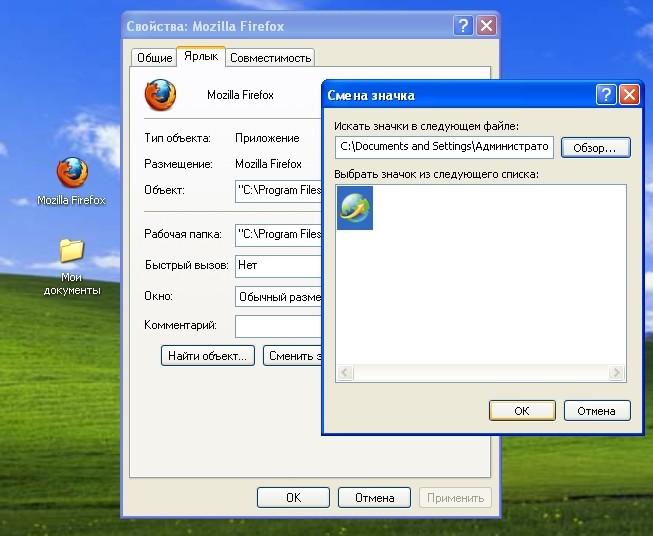Select the Ярлык tab
The image size is (653, 536).
201,56
